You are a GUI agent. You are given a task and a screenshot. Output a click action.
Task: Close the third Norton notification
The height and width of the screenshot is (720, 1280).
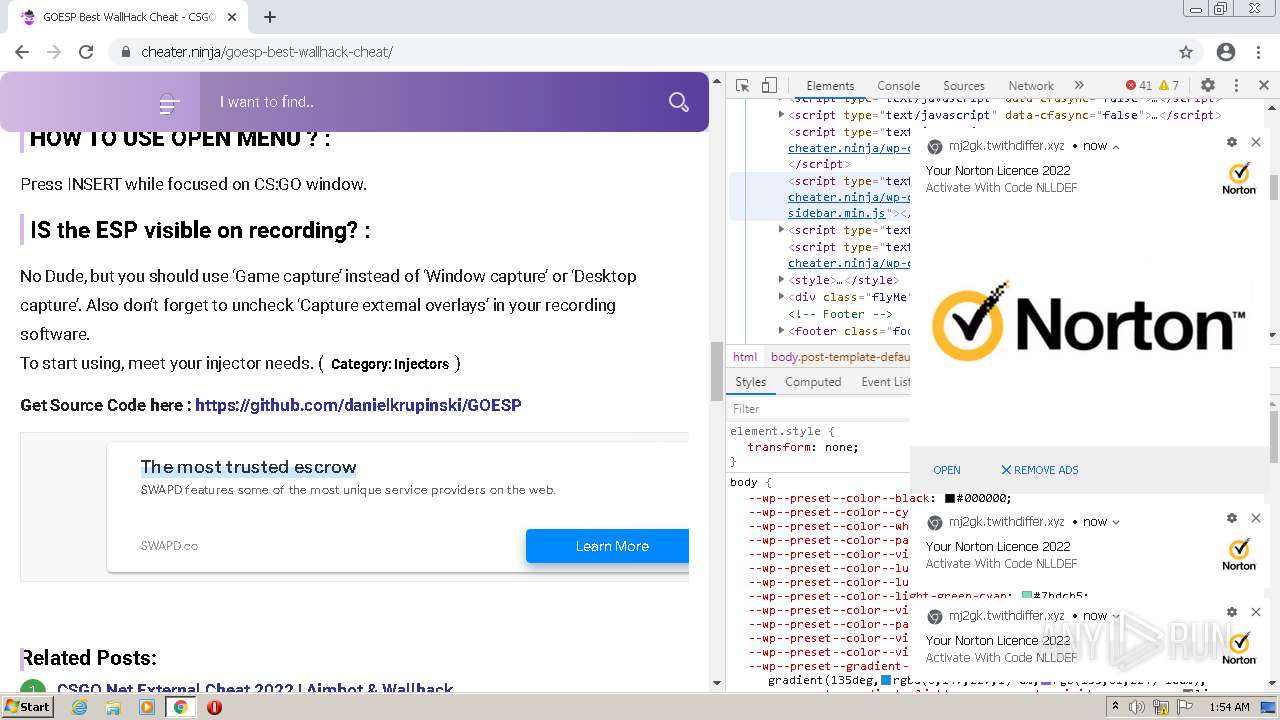point(1256,612)
